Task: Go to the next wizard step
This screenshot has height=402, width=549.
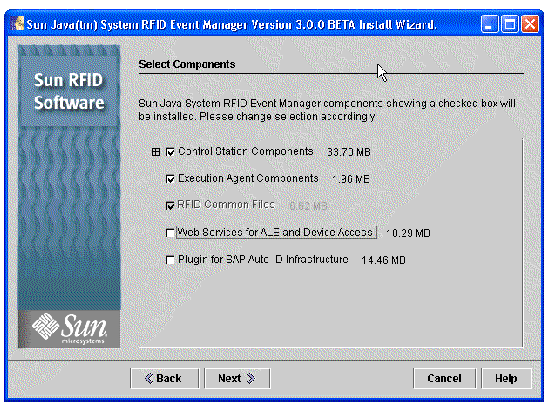Action: click(x=237, y=378)
